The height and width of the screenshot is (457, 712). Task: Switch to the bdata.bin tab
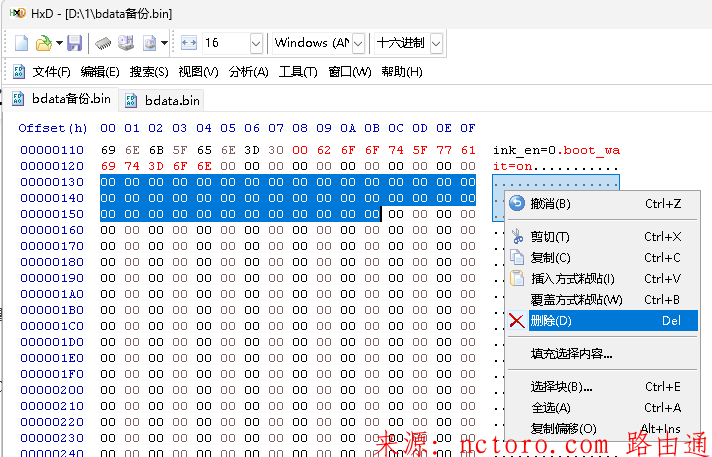(172, 100)
